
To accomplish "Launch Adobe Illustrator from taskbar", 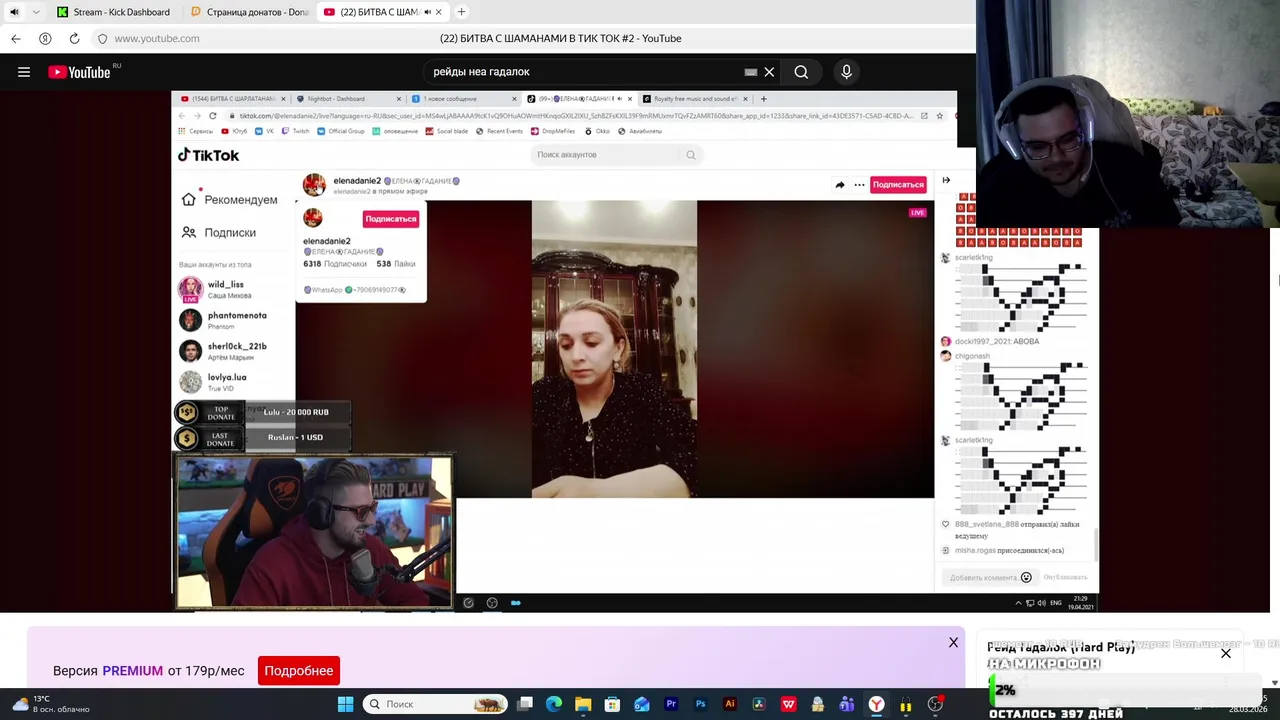I will click(x=729, y=704).
